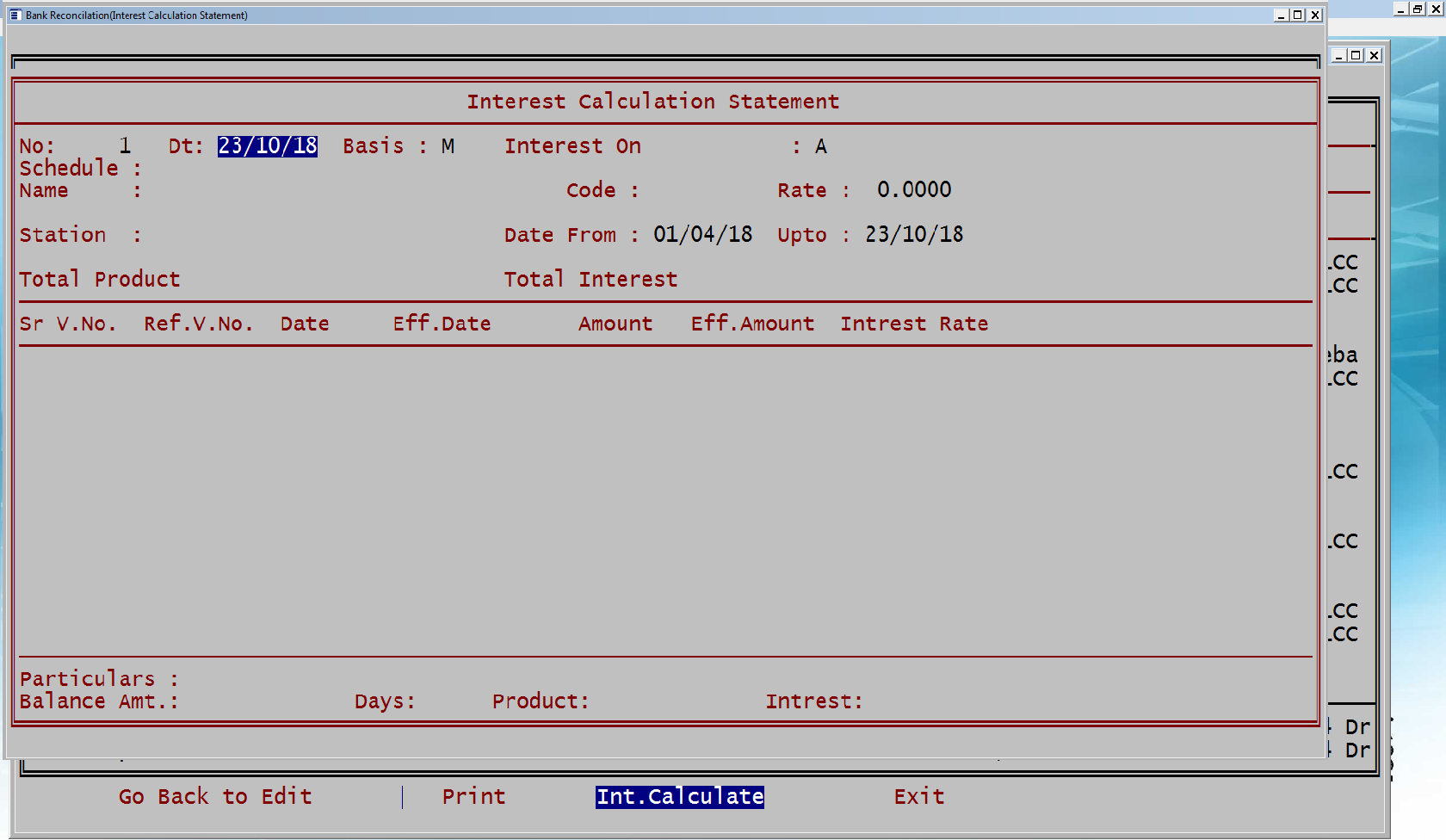Viewport: 1446px width, 840px height.
Task: Choose Exit from the bottom menu
Action: click(919, 797)
